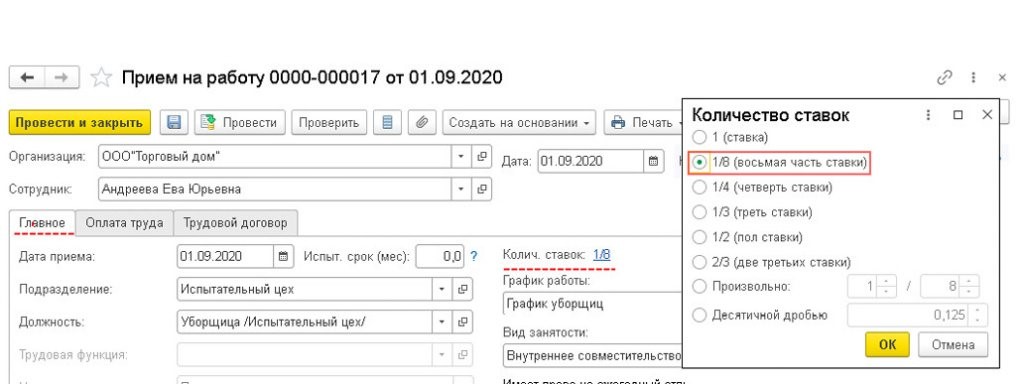The image size is (1024, 384).
Task: Choose 1/4 (четверть ставки) option
Action: pos(699,187)
